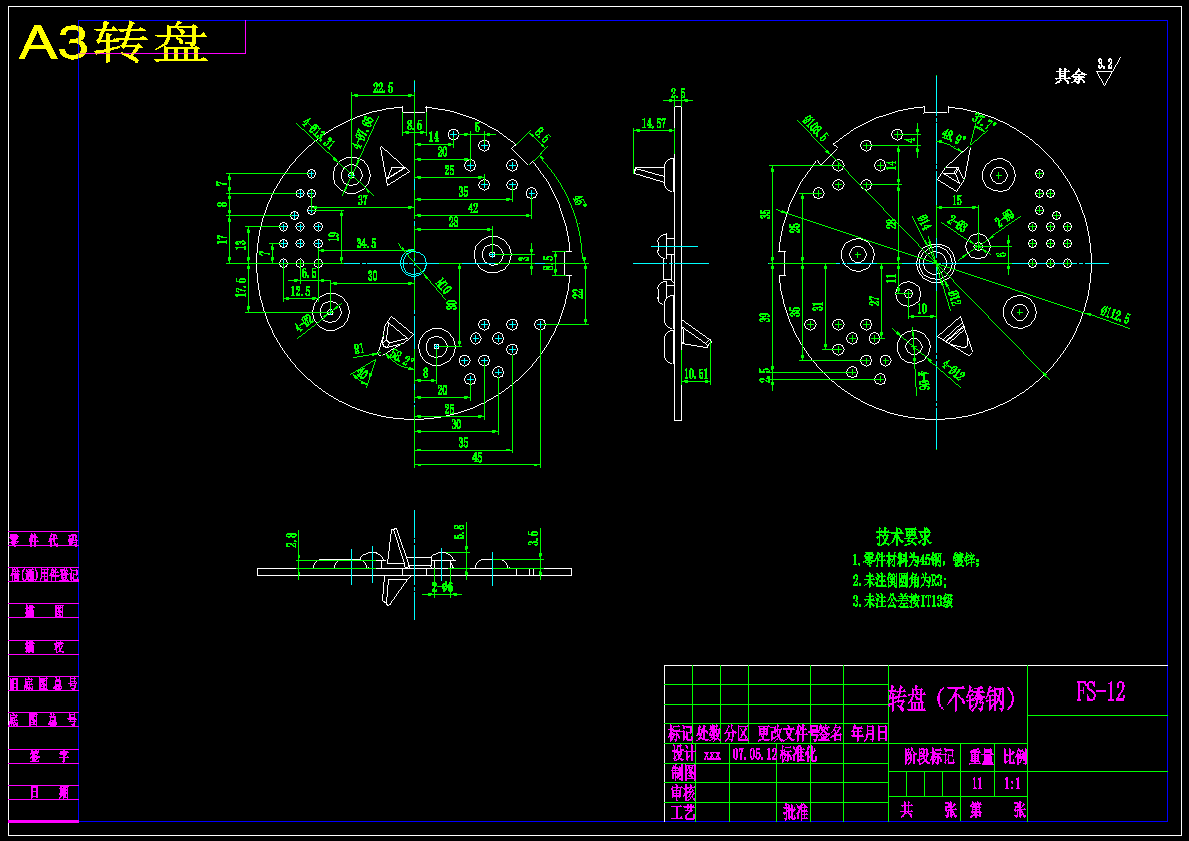
Task: Click the "描校" side label
Action: [45, 648]
